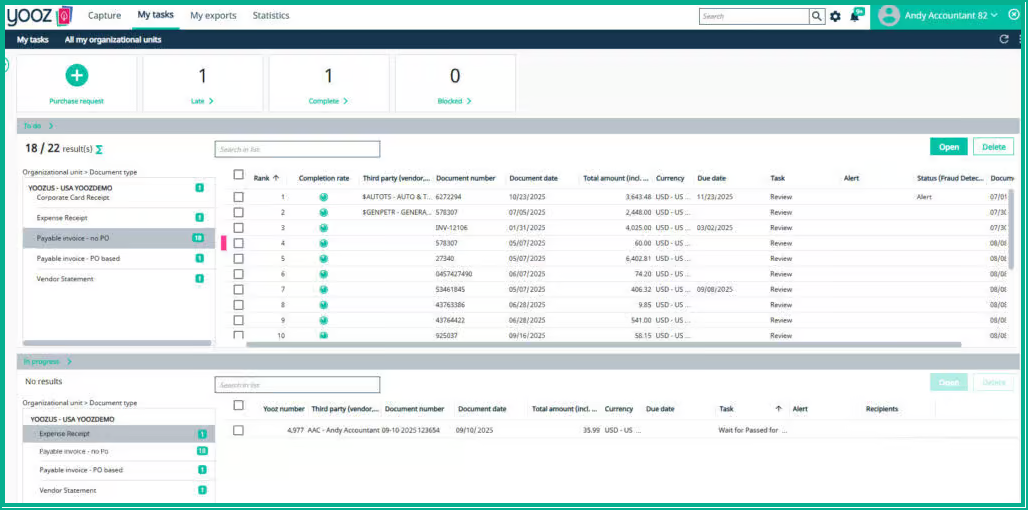Expand the In progress section header
The height and width of the screenshot is (510, 1028).
point(47,361)
